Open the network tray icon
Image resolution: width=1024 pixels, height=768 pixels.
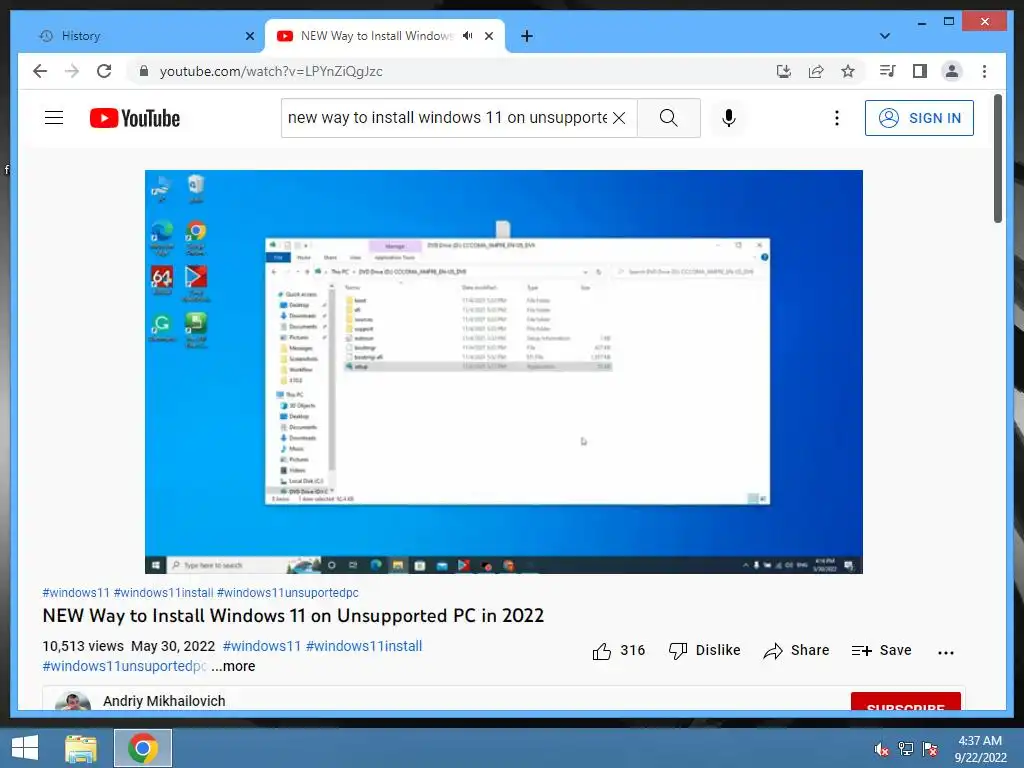906,749
